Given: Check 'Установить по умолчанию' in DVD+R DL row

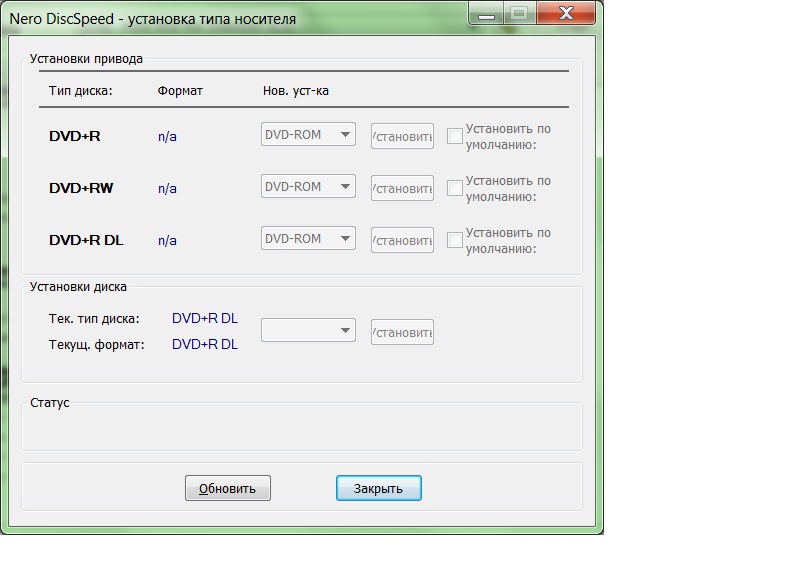Looking at the screenshot, I should point(455,240).
